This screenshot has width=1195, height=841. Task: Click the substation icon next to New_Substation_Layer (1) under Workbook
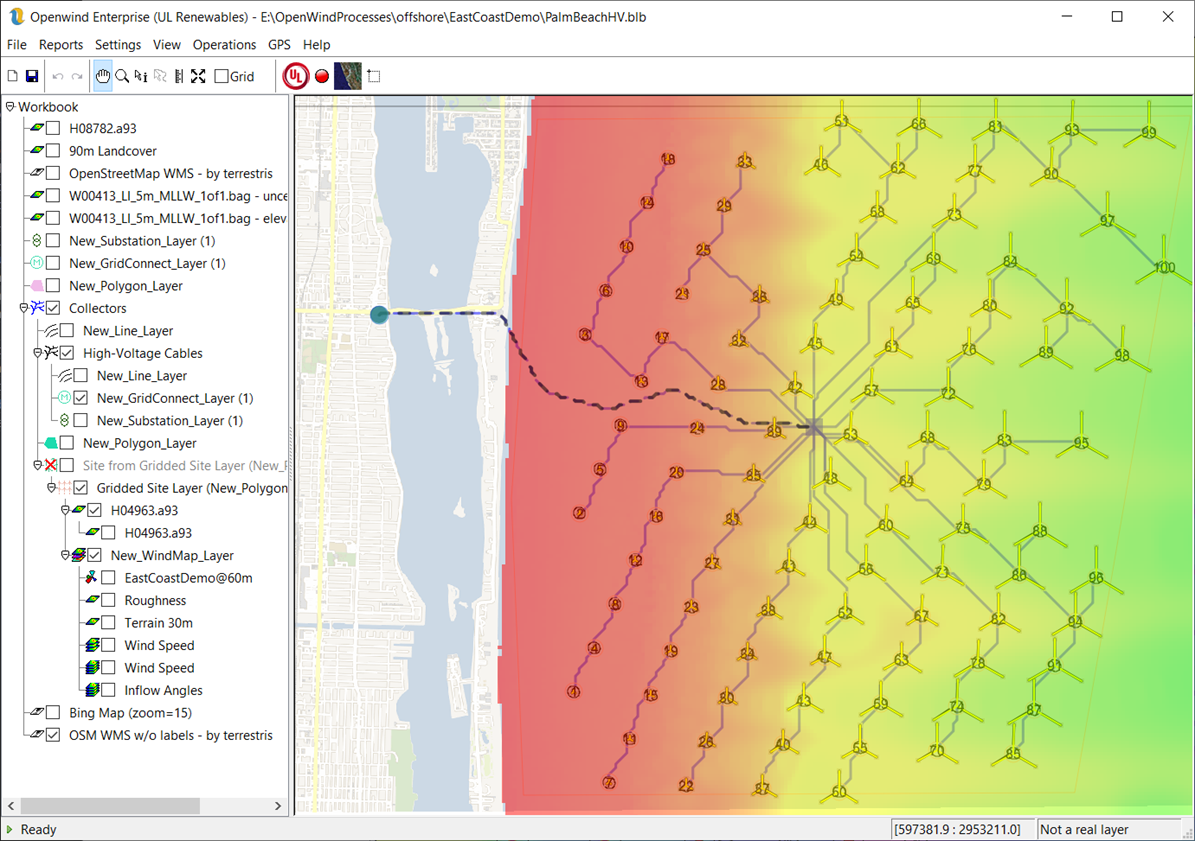[37, 241]
